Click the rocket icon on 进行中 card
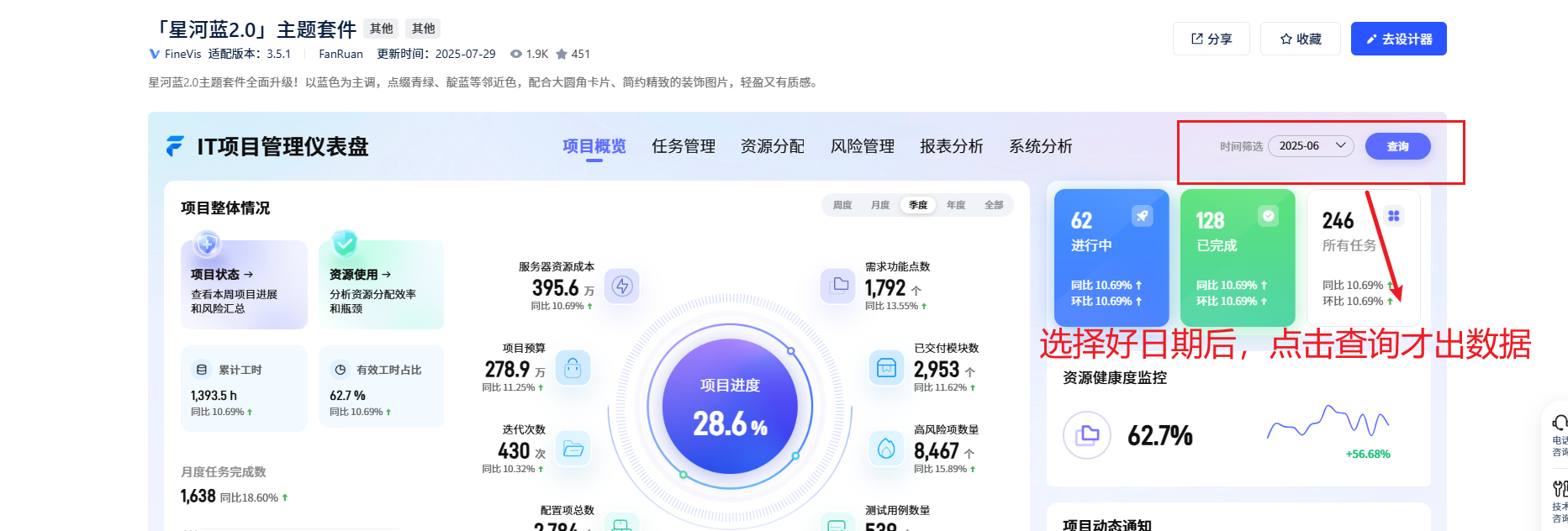Image resolution: width=1568 pixels, height=531 pixels. 1142,216
